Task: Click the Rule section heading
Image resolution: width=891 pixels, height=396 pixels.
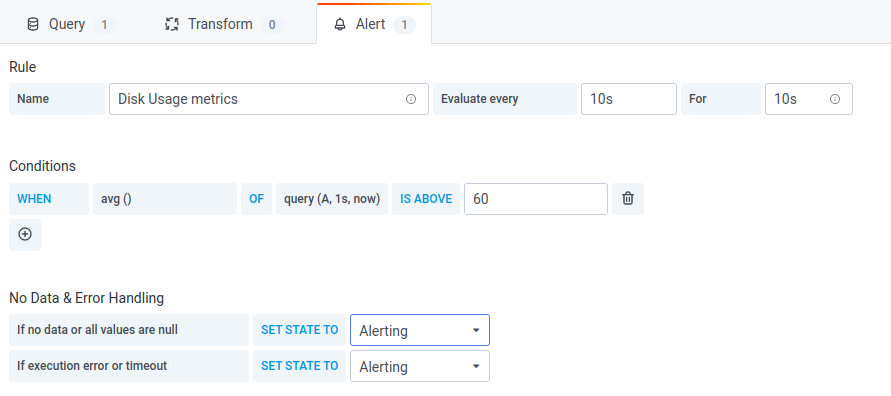Action: (23, 67)
